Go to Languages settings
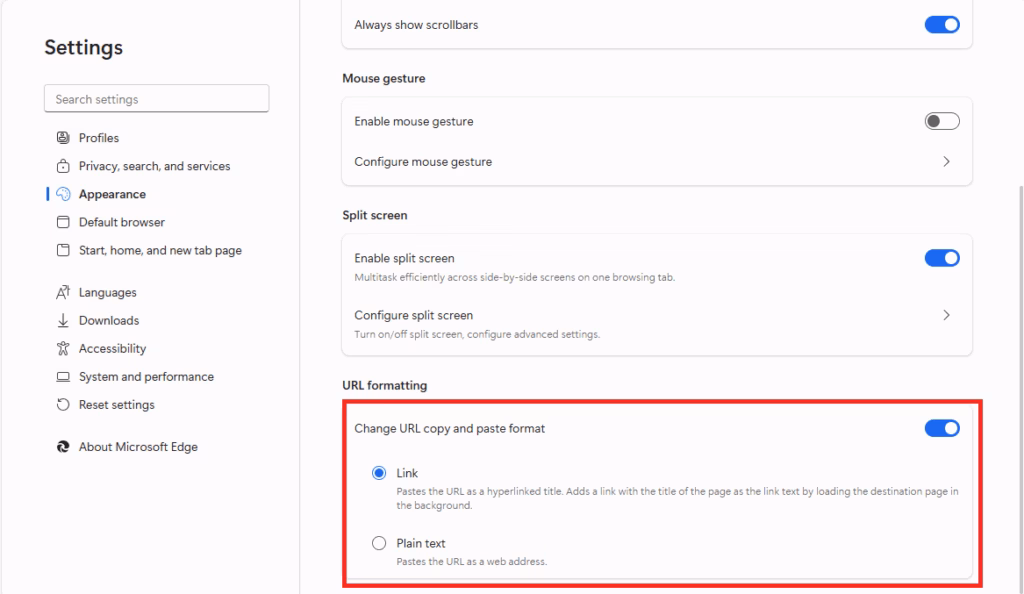The width and height of the screenshot is (1024, 594). click(x=108, y=292)
